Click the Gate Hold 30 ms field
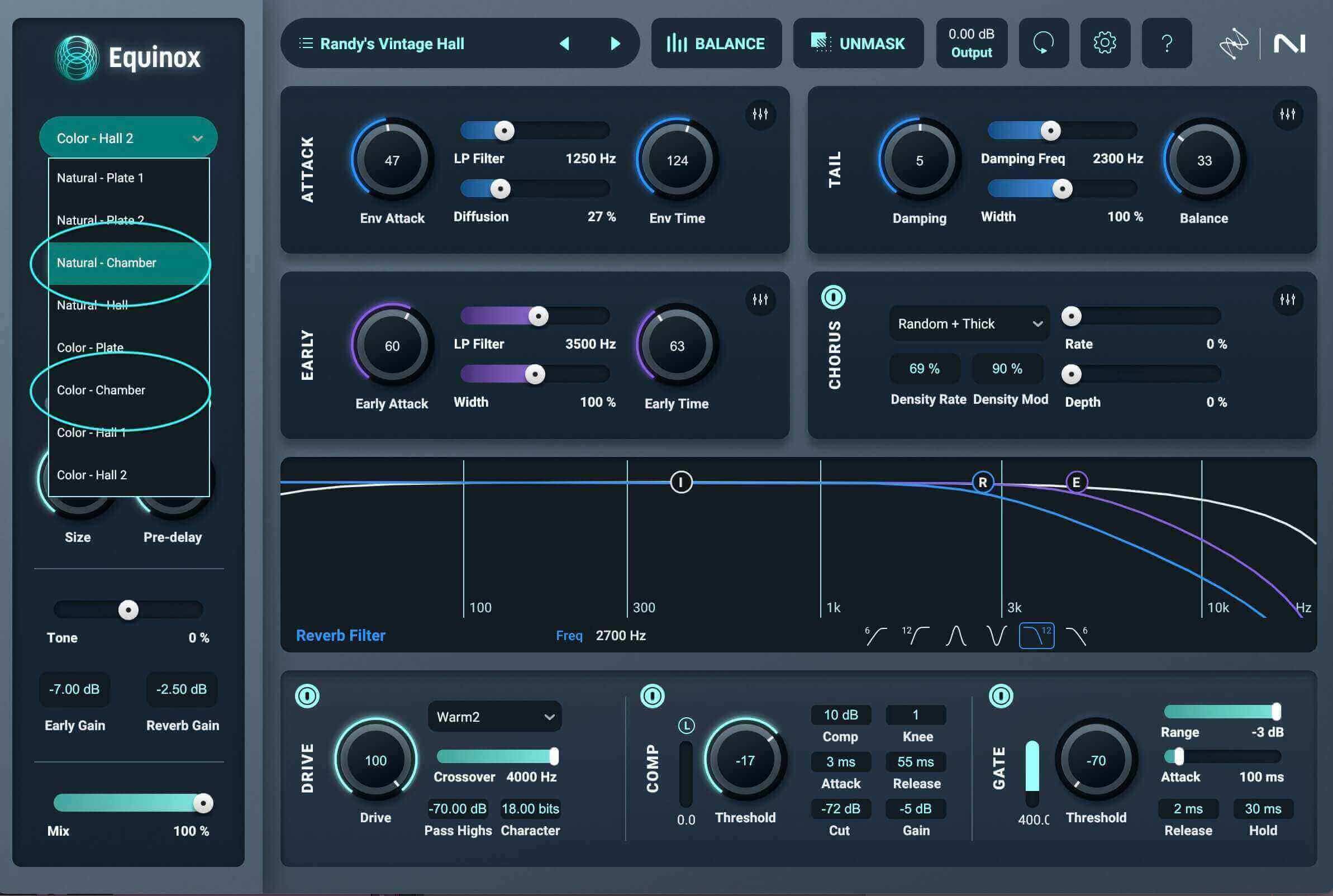The height and width of the screenshot is (896, 1333). 1263,808
